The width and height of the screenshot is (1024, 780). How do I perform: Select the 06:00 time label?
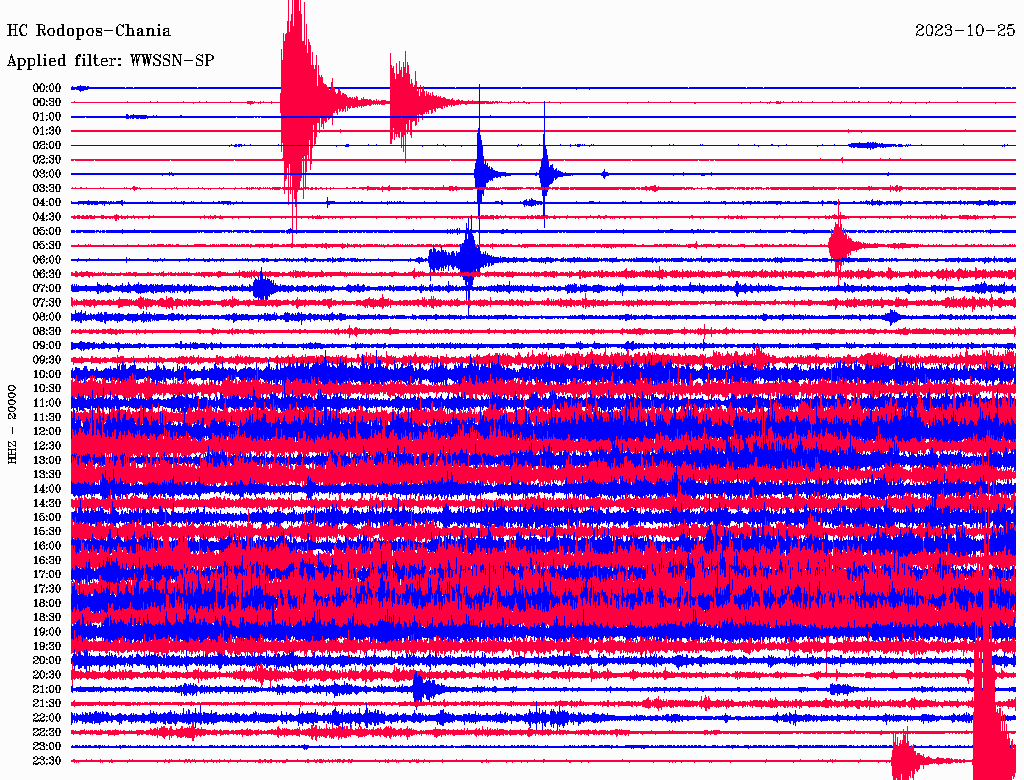[47, 260]
